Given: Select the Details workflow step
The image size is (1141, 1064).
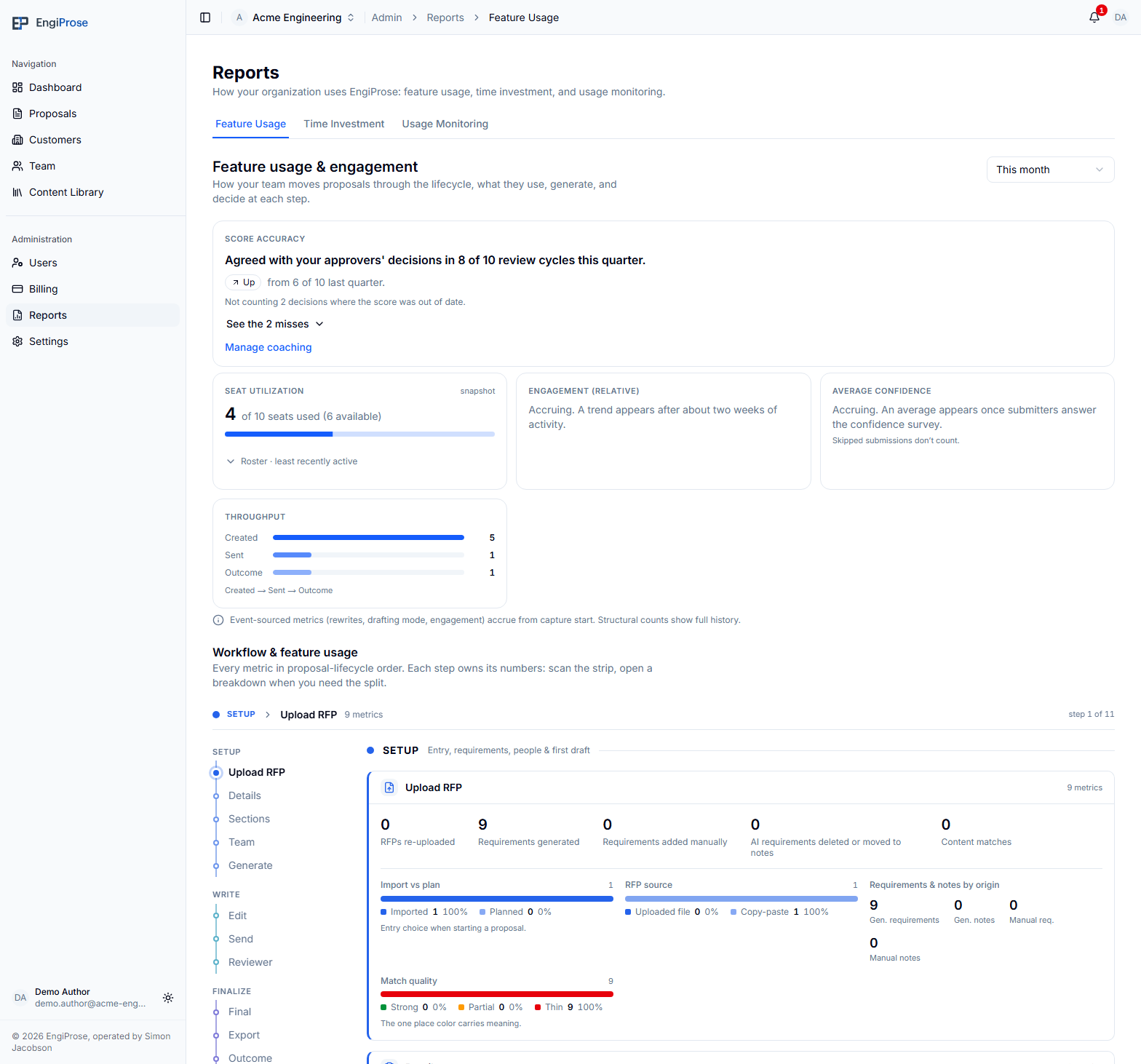Looking at the screenshot, I should (244, 795).
